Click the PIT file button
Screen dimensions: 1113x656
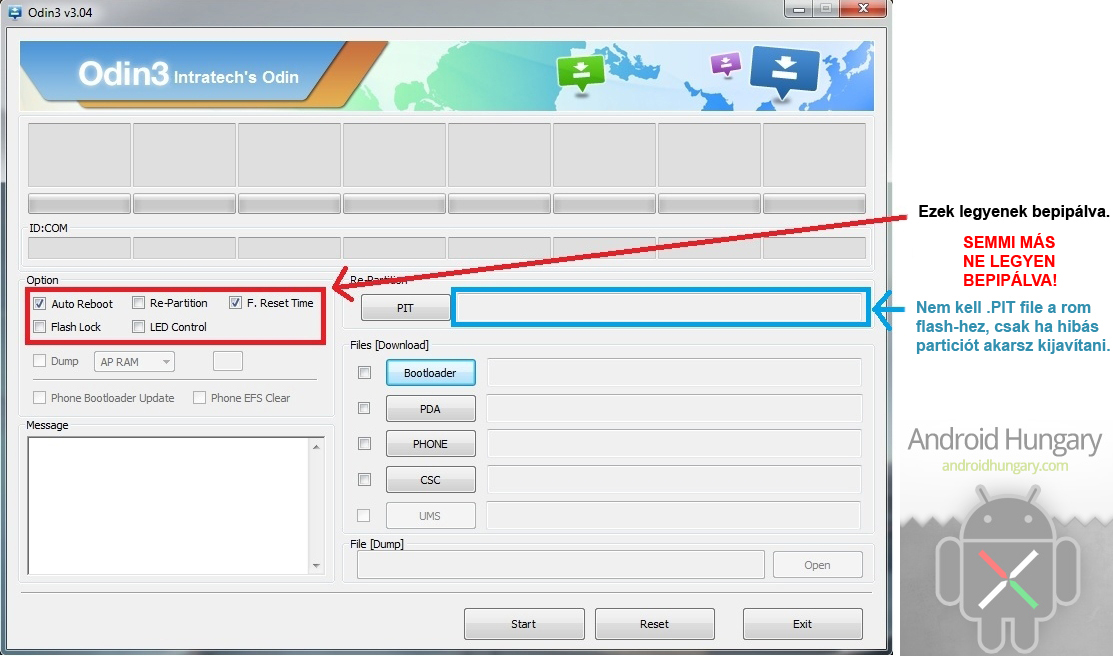[x=405, y=307]
